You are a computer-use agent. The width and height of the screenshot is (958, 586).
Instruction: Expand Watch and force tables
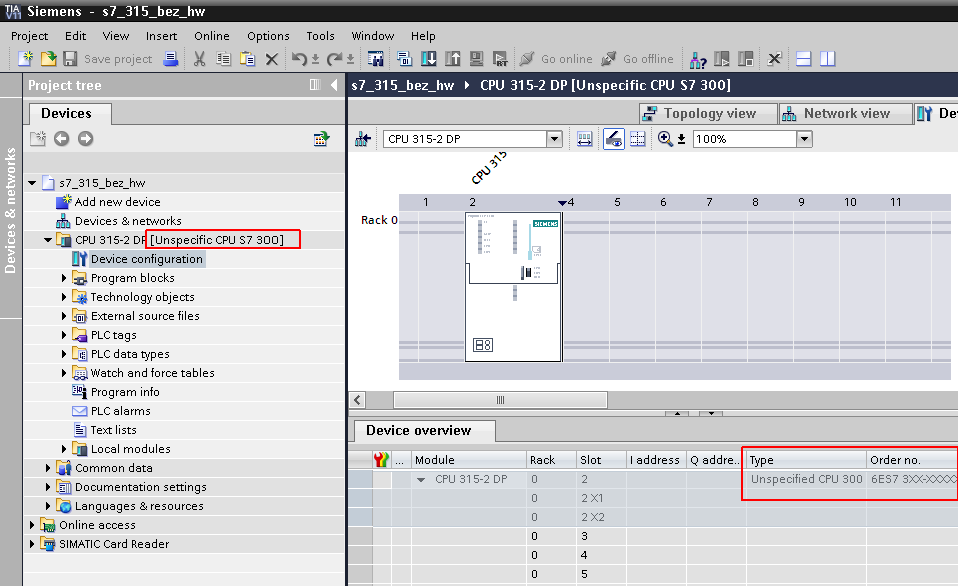(x=64, y=373)
